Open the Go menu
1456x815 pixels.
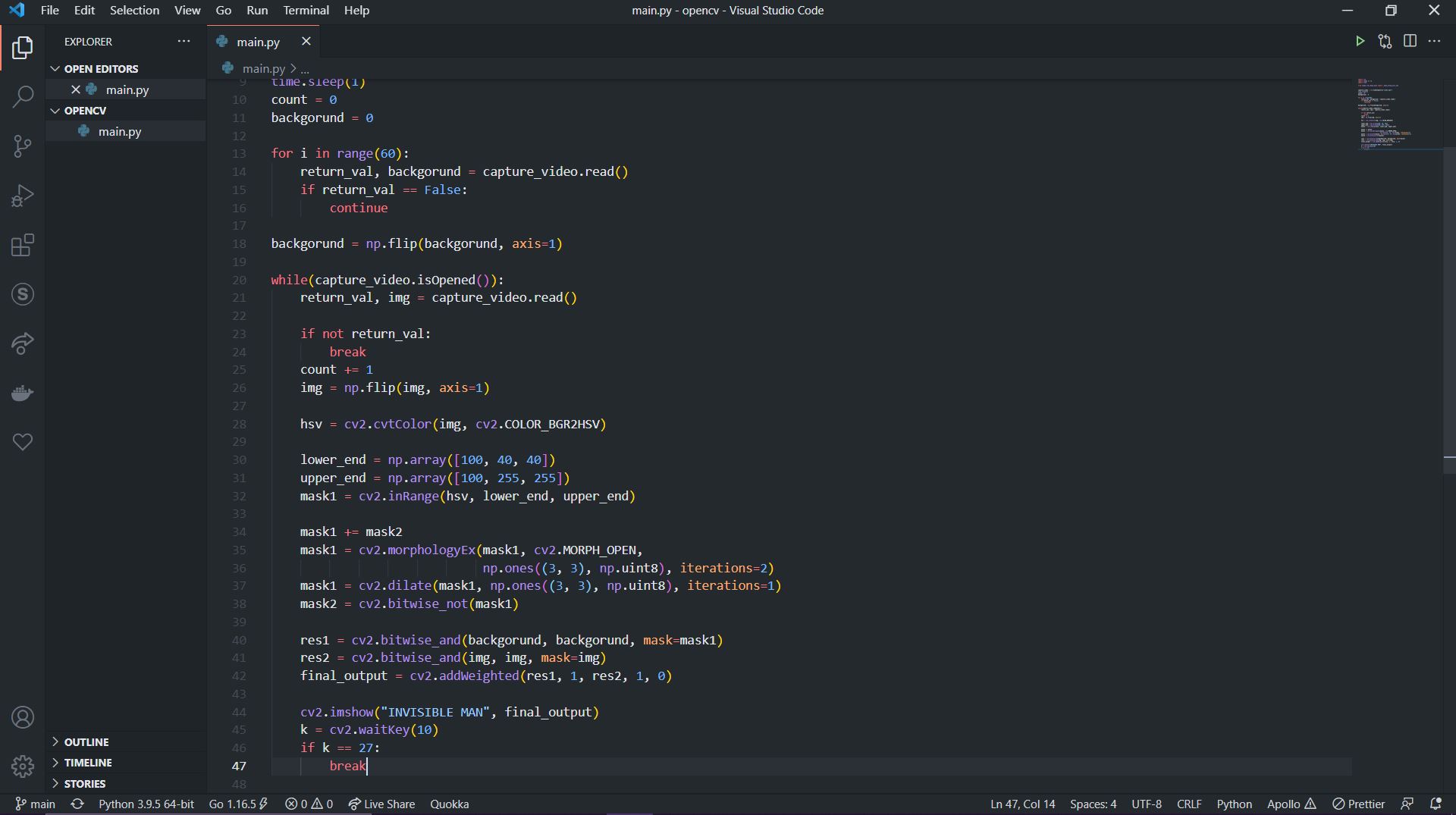pyautogui.click(x=223, y=11)
